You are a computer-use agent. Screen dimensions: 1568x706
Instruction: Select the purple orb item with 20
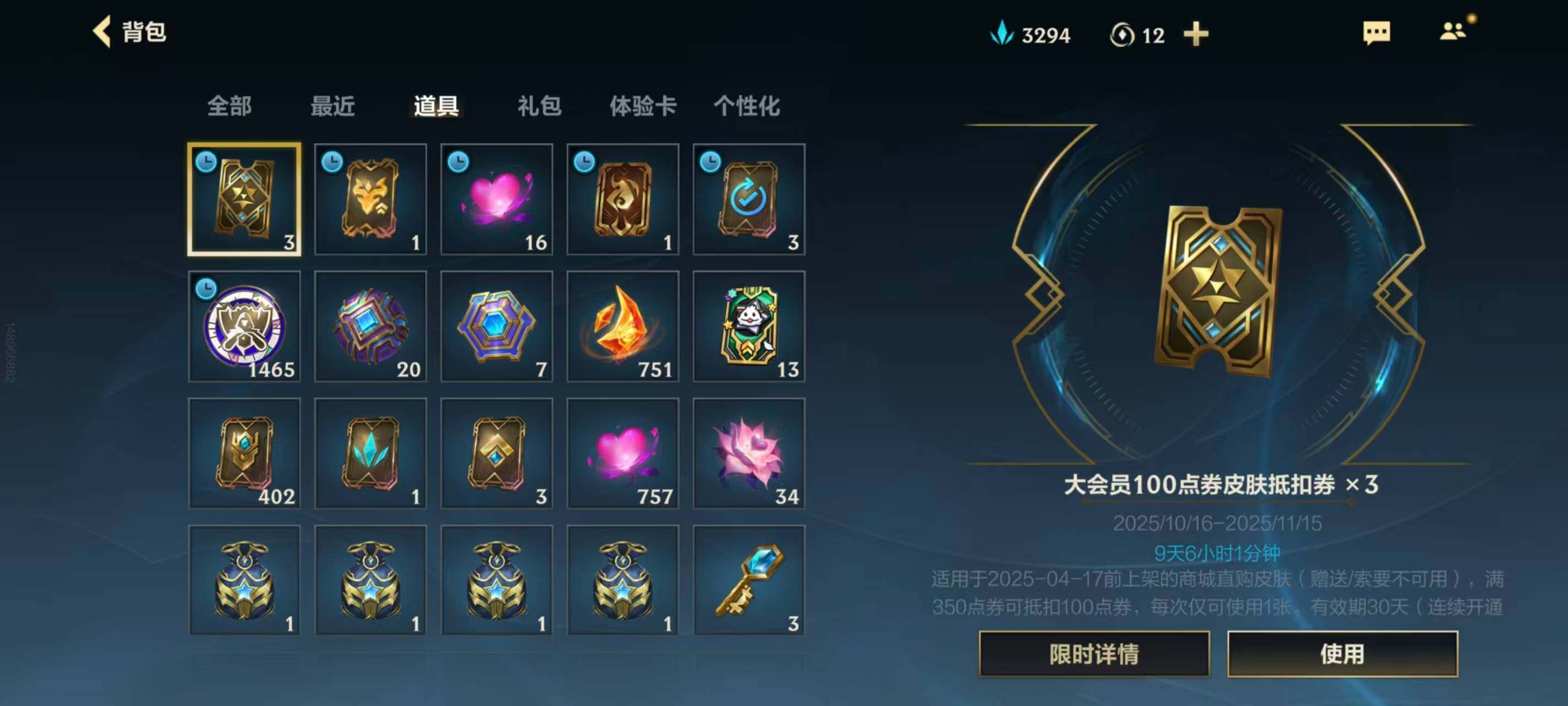pyautogui.click(x=370, y=327)
